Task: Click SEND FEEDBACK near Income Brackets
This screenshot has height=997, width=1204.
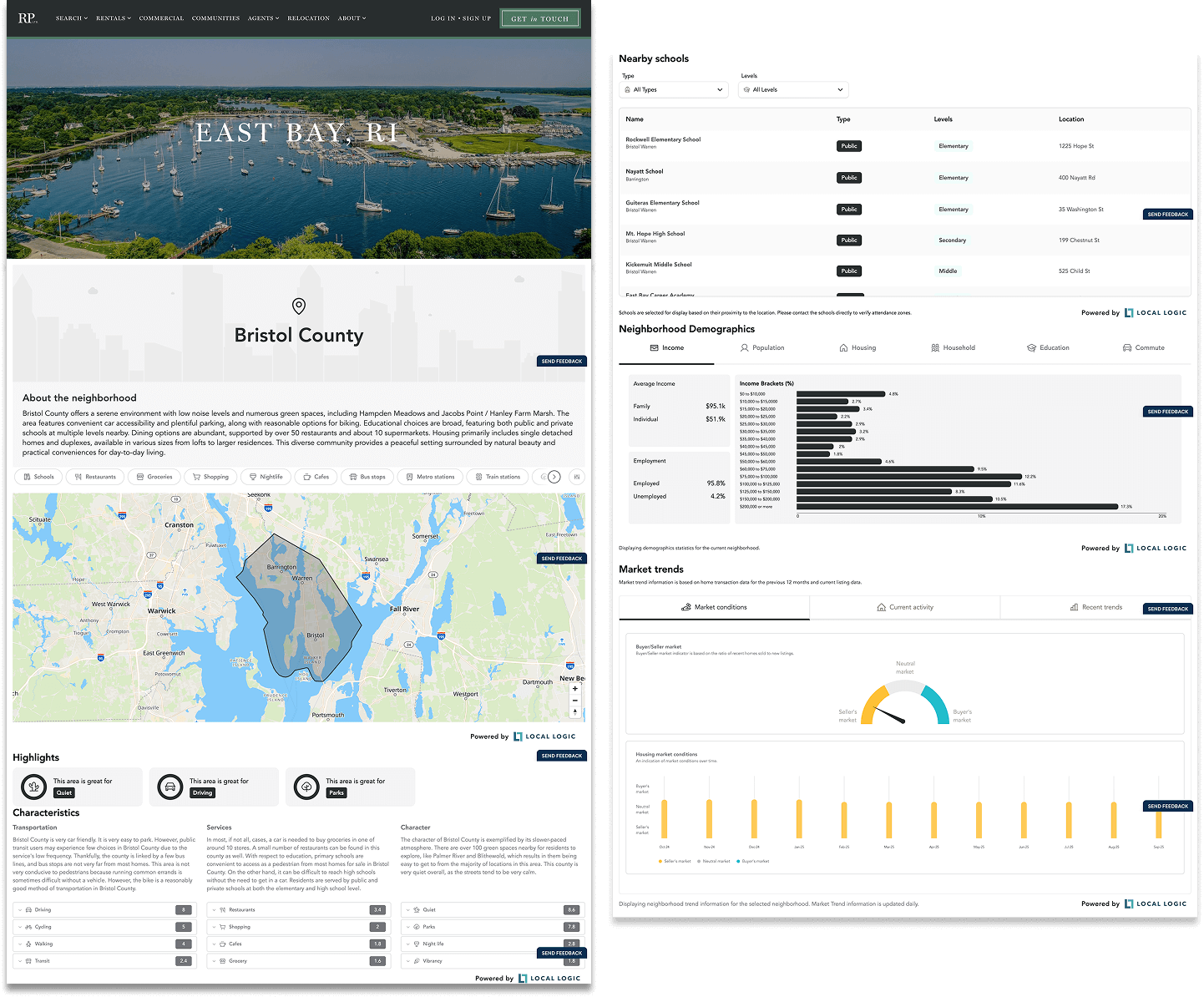Action: (1167, 411)
